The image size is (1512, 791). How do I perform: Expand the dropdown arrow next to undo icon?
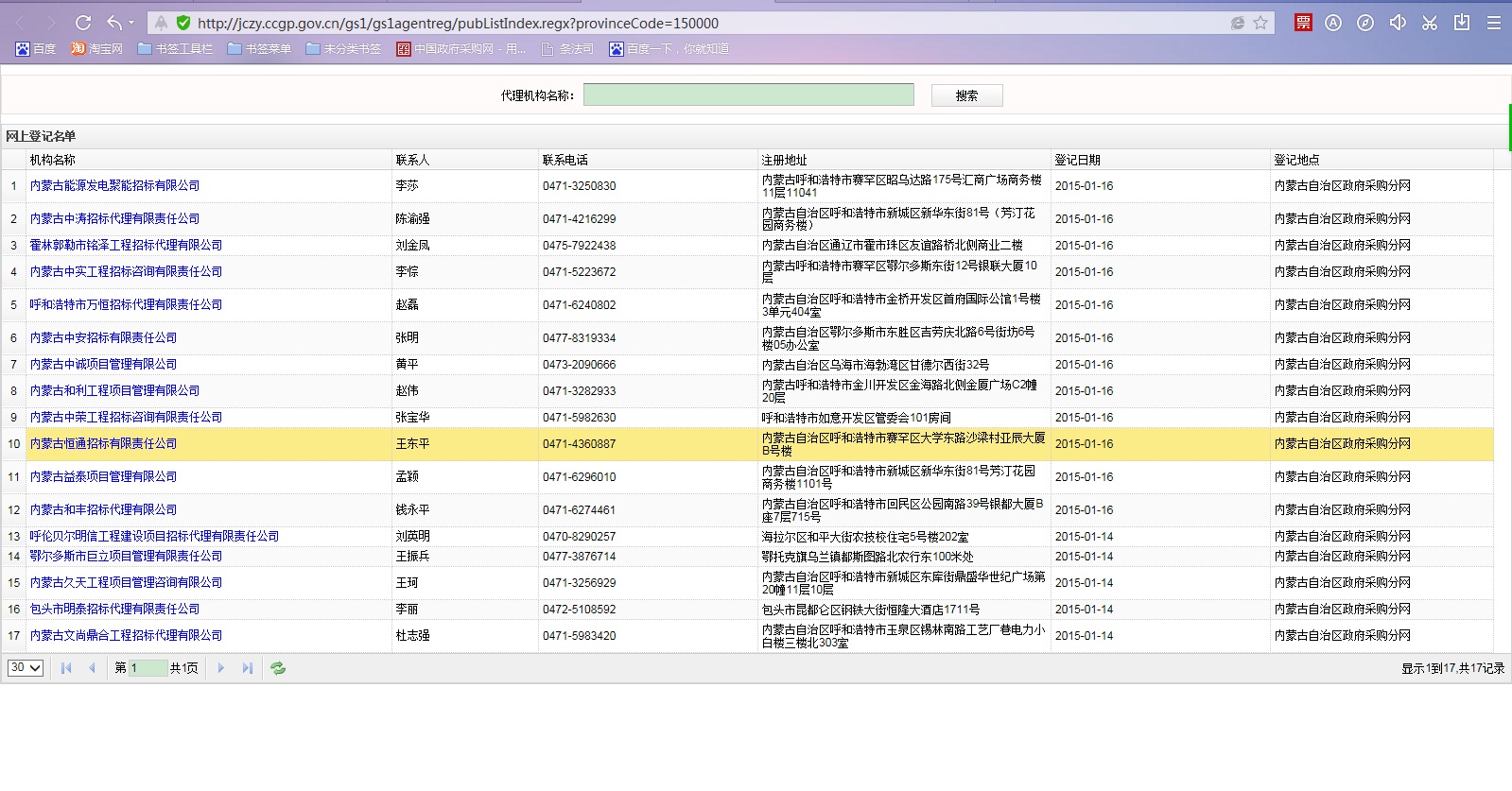(131, 23)
